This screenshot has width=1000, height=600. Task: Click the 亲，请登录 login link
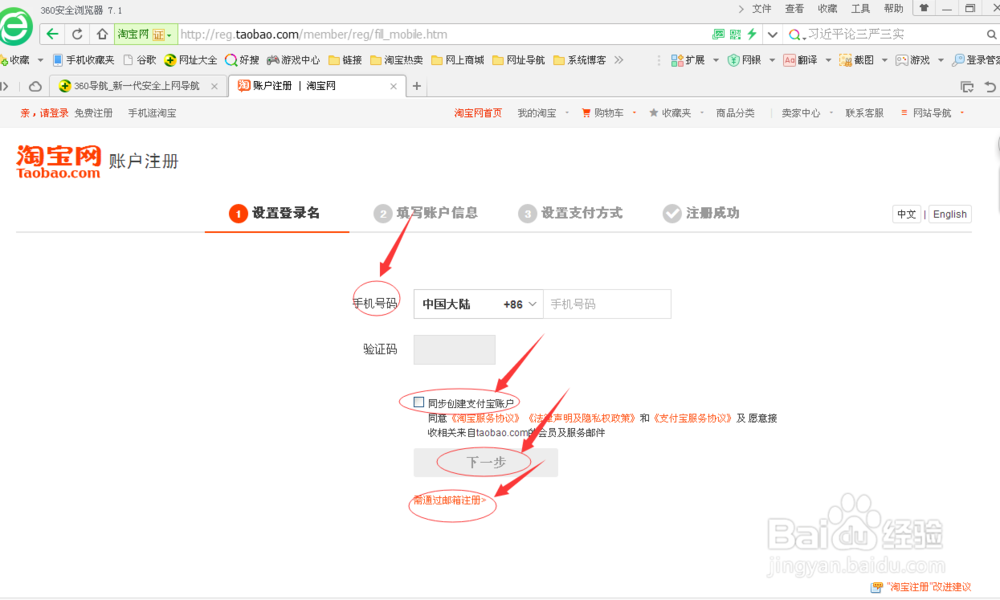click(44, 113)
